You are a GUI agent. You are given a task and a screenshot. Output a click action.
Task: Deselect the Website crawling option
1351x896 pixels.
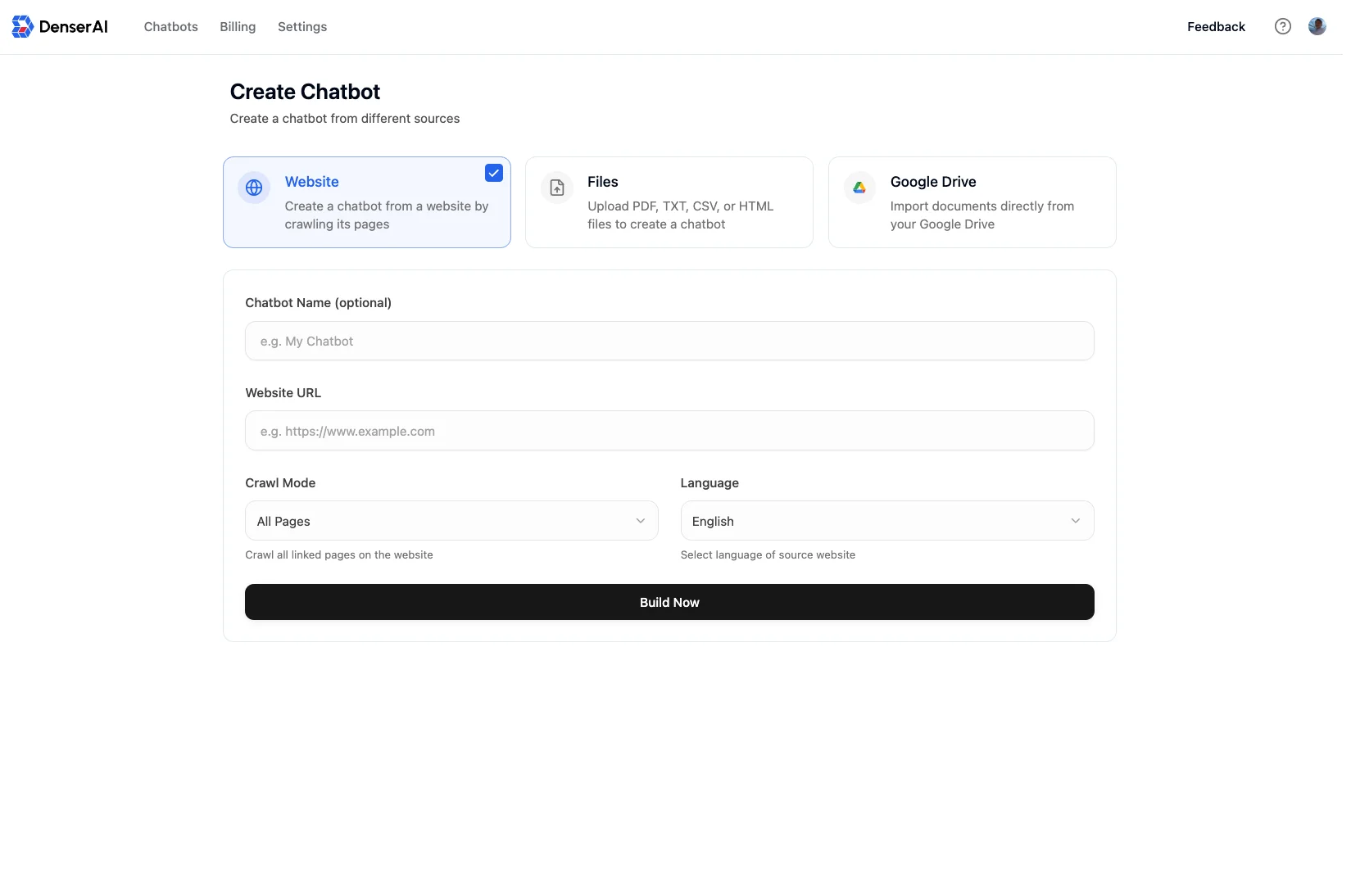366,202
